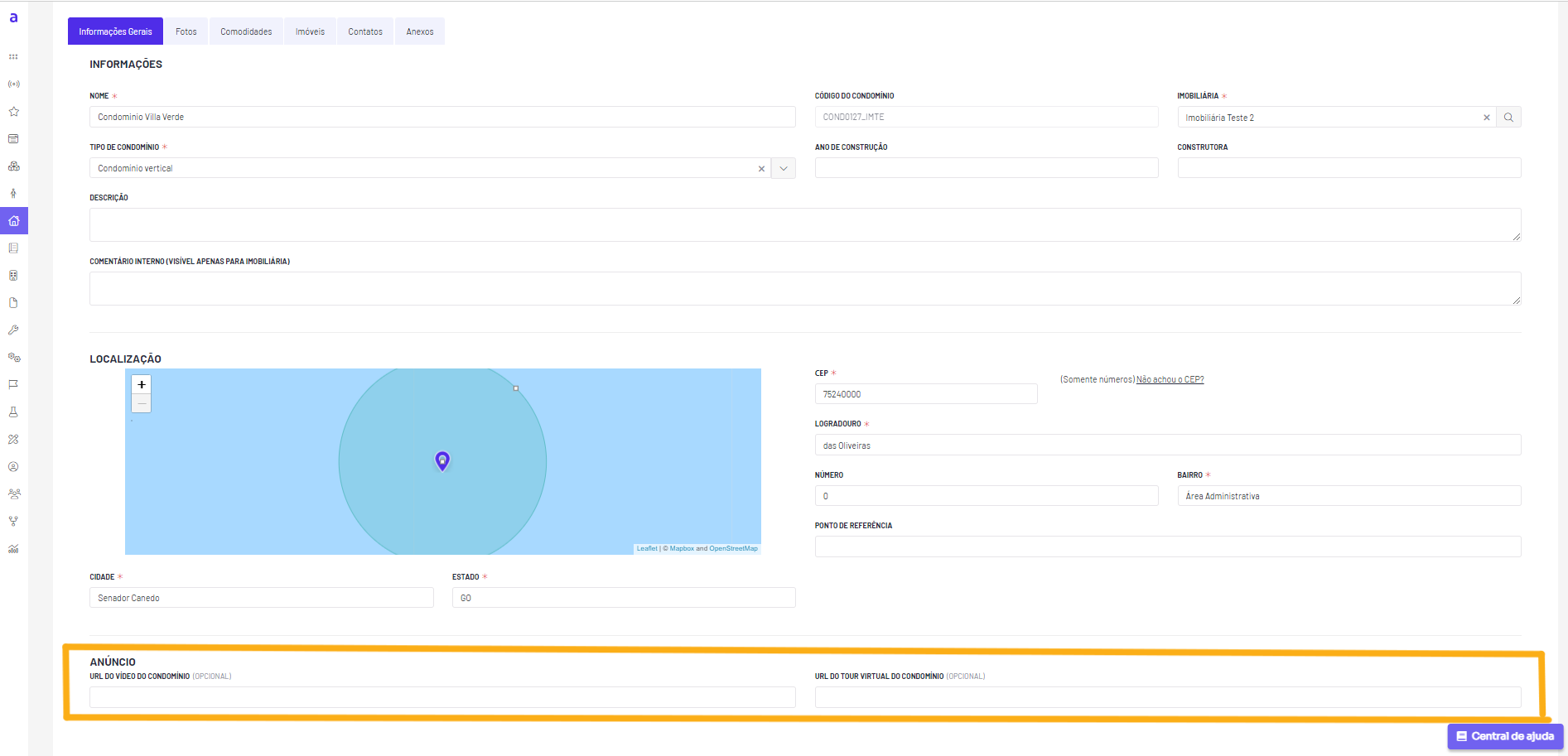The image size is (1568, 756).
Task: Click the star favorites icon in sidebar
Action: coord(13,112)
